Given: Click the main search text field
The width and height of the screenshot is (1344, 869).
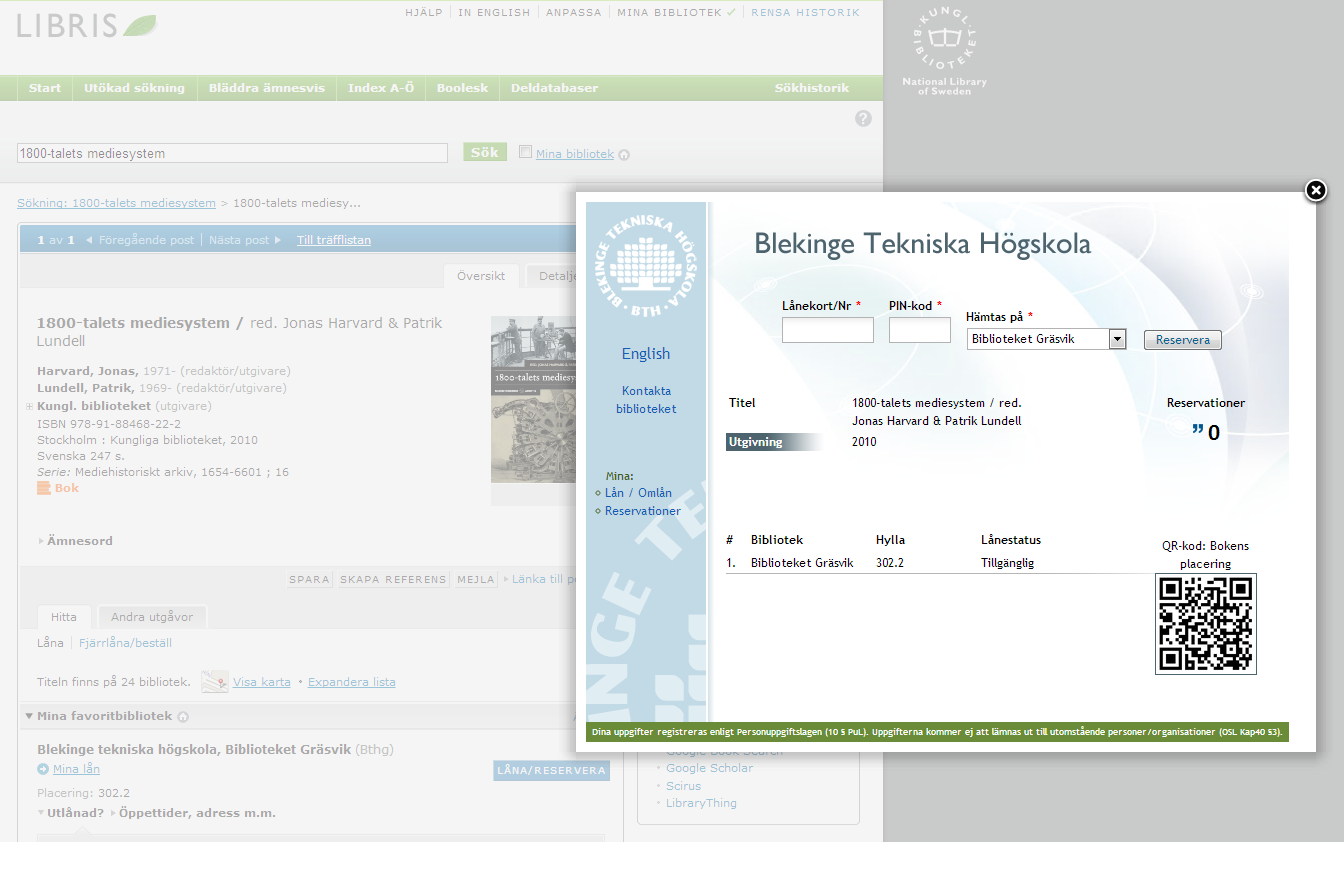Looking at the screenshot, I should click(232, 153).
